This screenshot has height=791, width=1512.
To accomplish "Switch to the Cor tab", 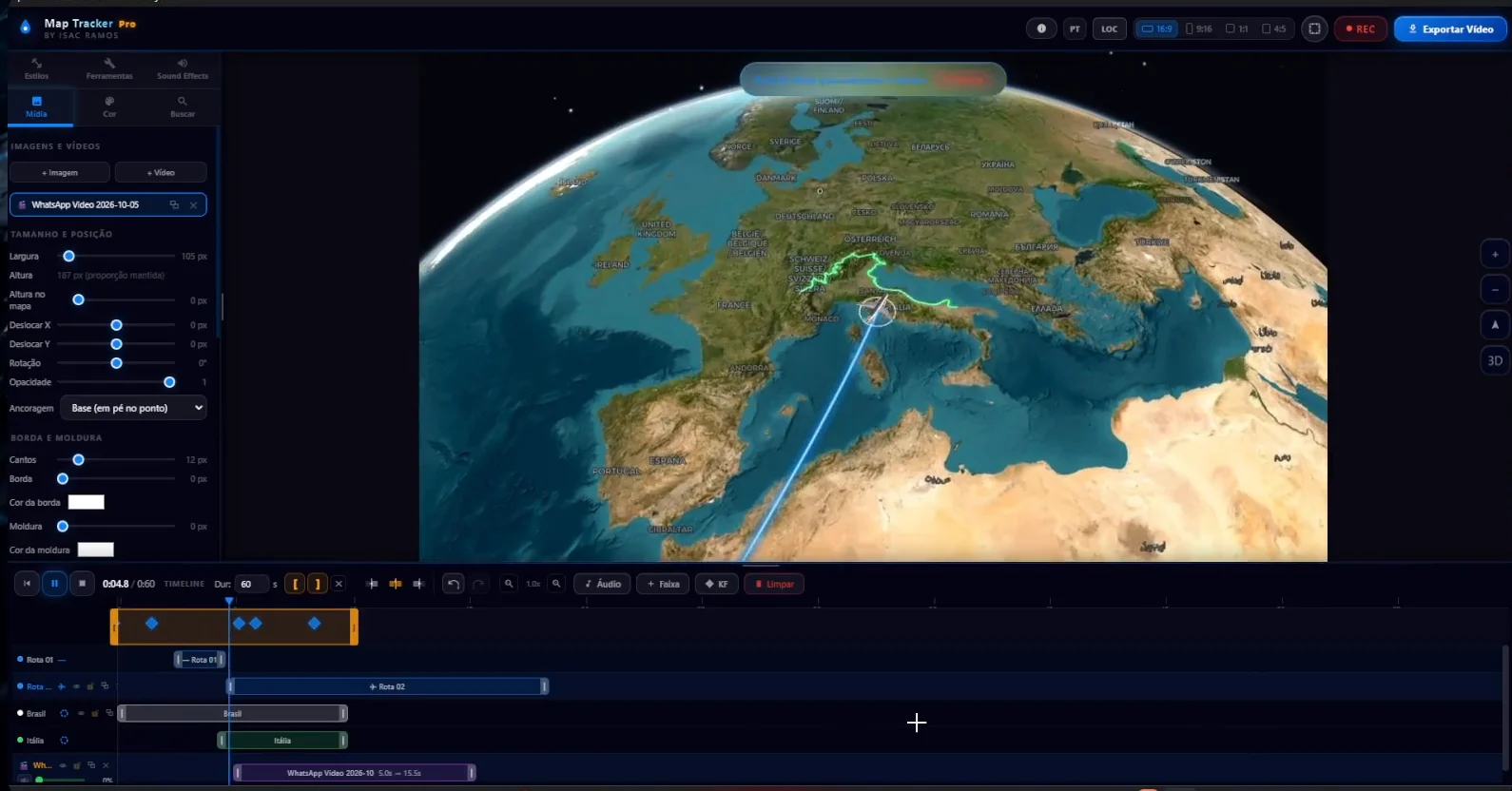I will [109, 106].
